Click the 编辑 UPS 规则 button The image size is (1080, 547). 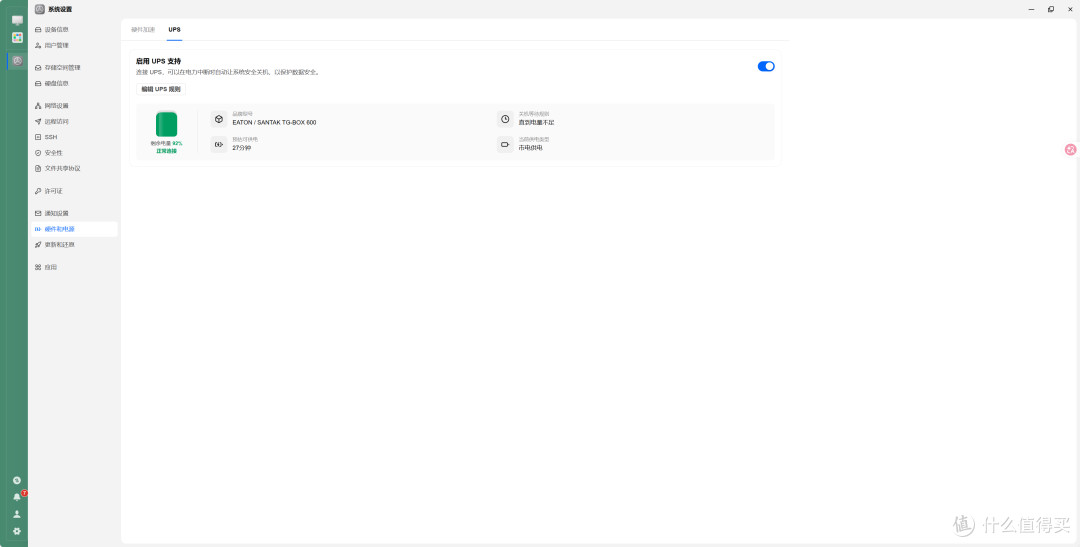tap(160, 89)
